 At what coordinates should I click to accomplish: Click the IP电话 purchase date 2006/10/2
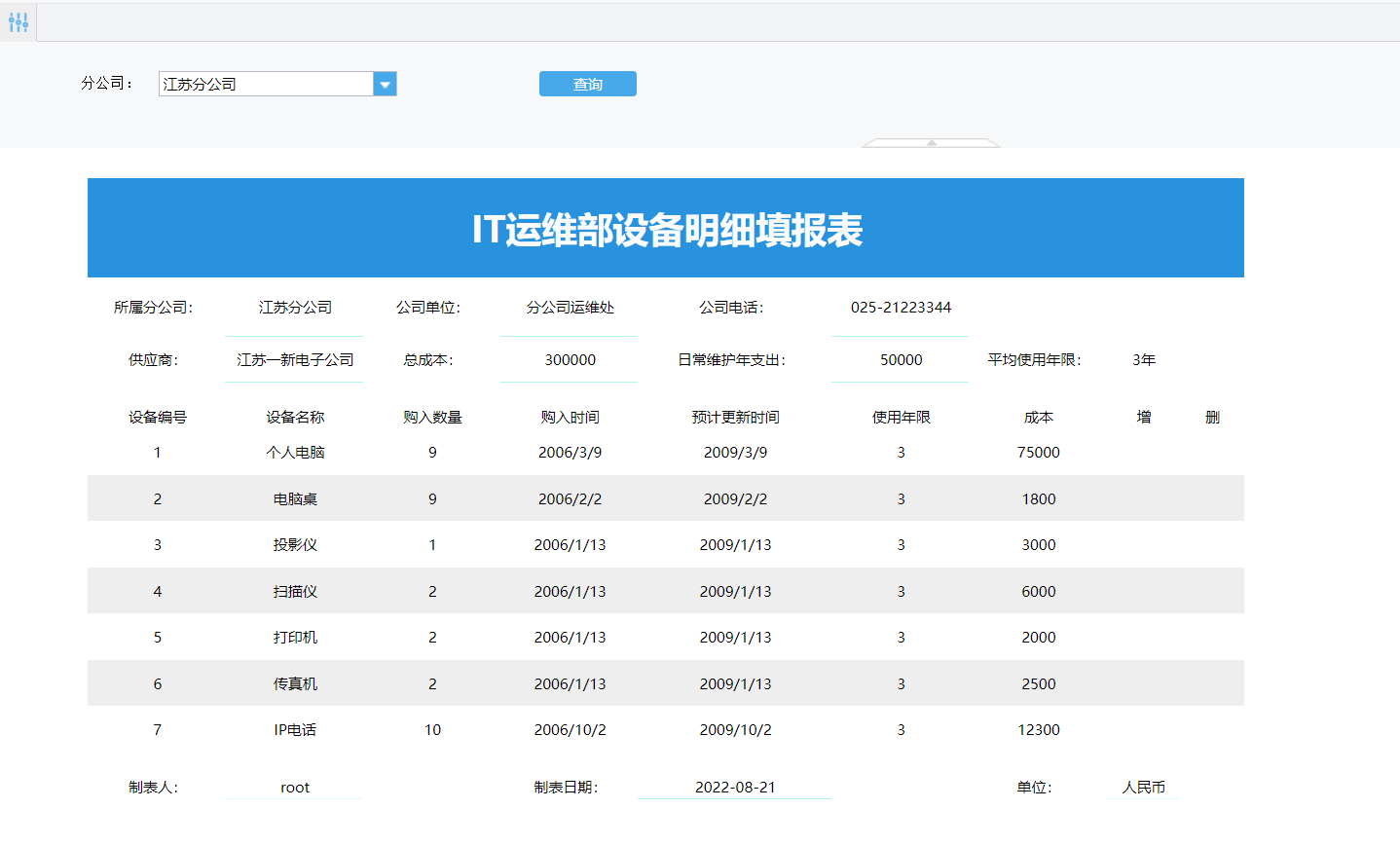(x=570, y=730)
